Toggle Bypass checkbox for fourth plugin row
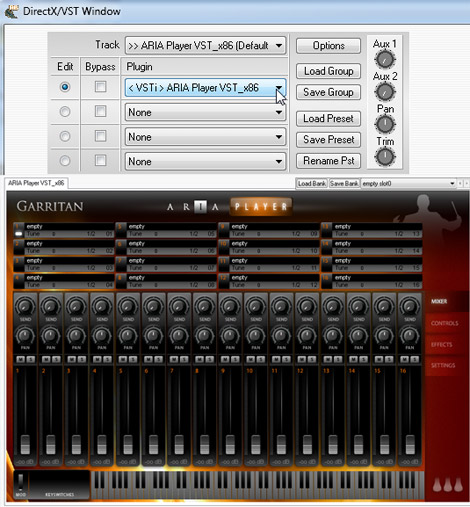This screenshot has height=507, width=470. (100, 161)
